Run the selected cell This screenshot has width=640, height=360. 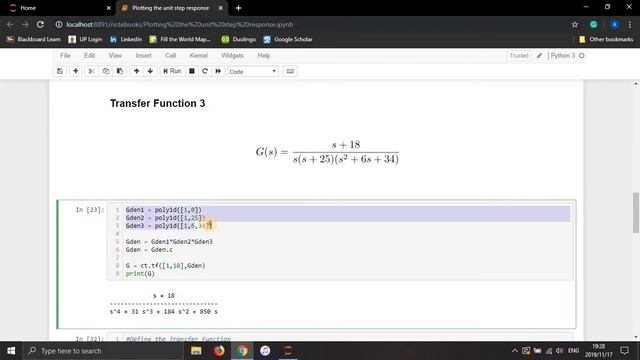point(172,71)
